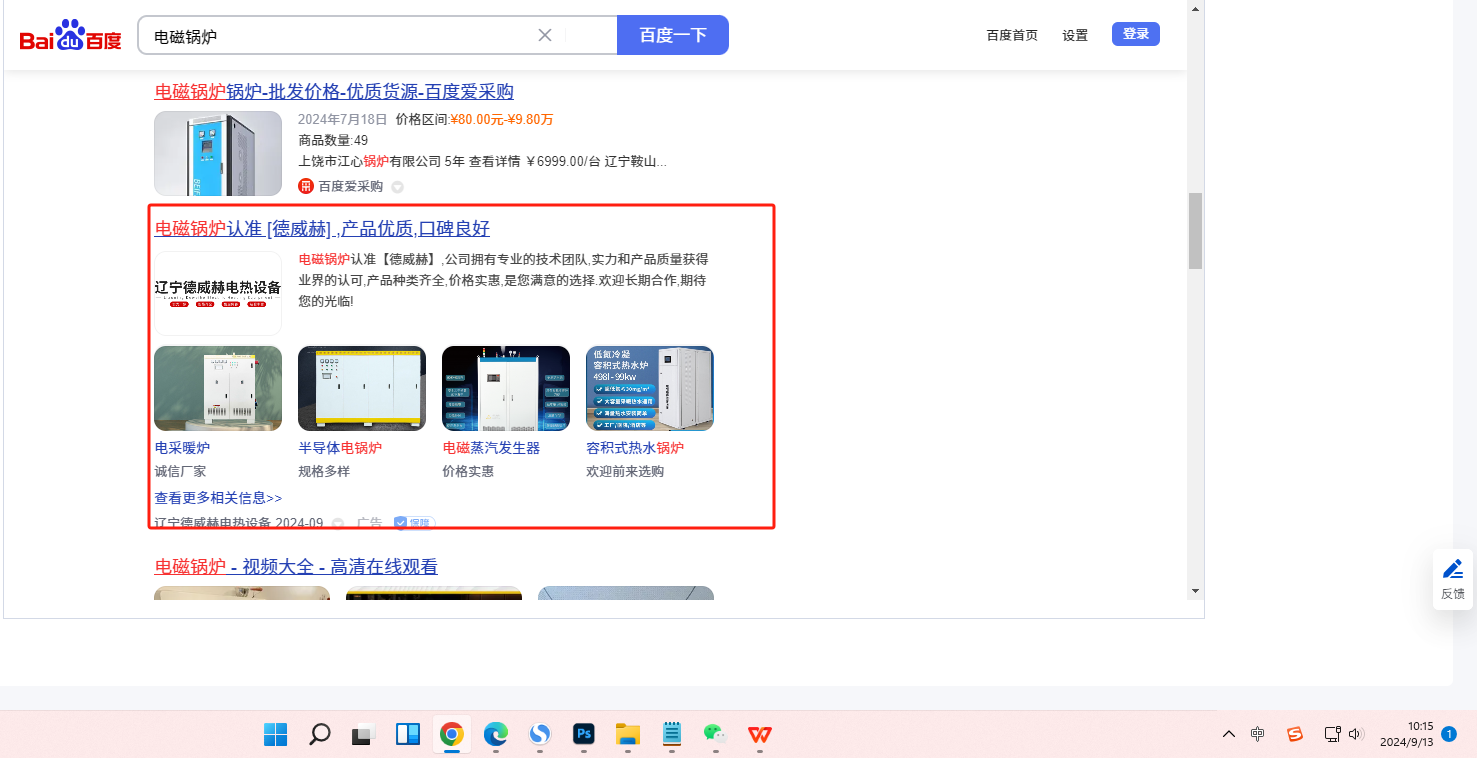Click the Baidu logo
Viewport: 1477px width, 758px height.
[x=70, y=37]
